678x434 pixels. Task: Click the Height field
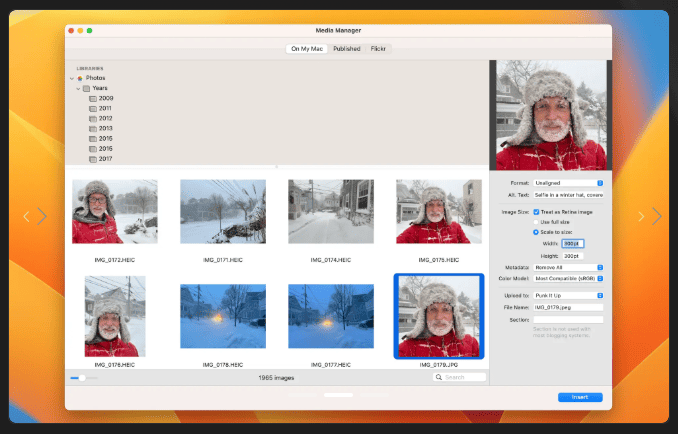573,256
